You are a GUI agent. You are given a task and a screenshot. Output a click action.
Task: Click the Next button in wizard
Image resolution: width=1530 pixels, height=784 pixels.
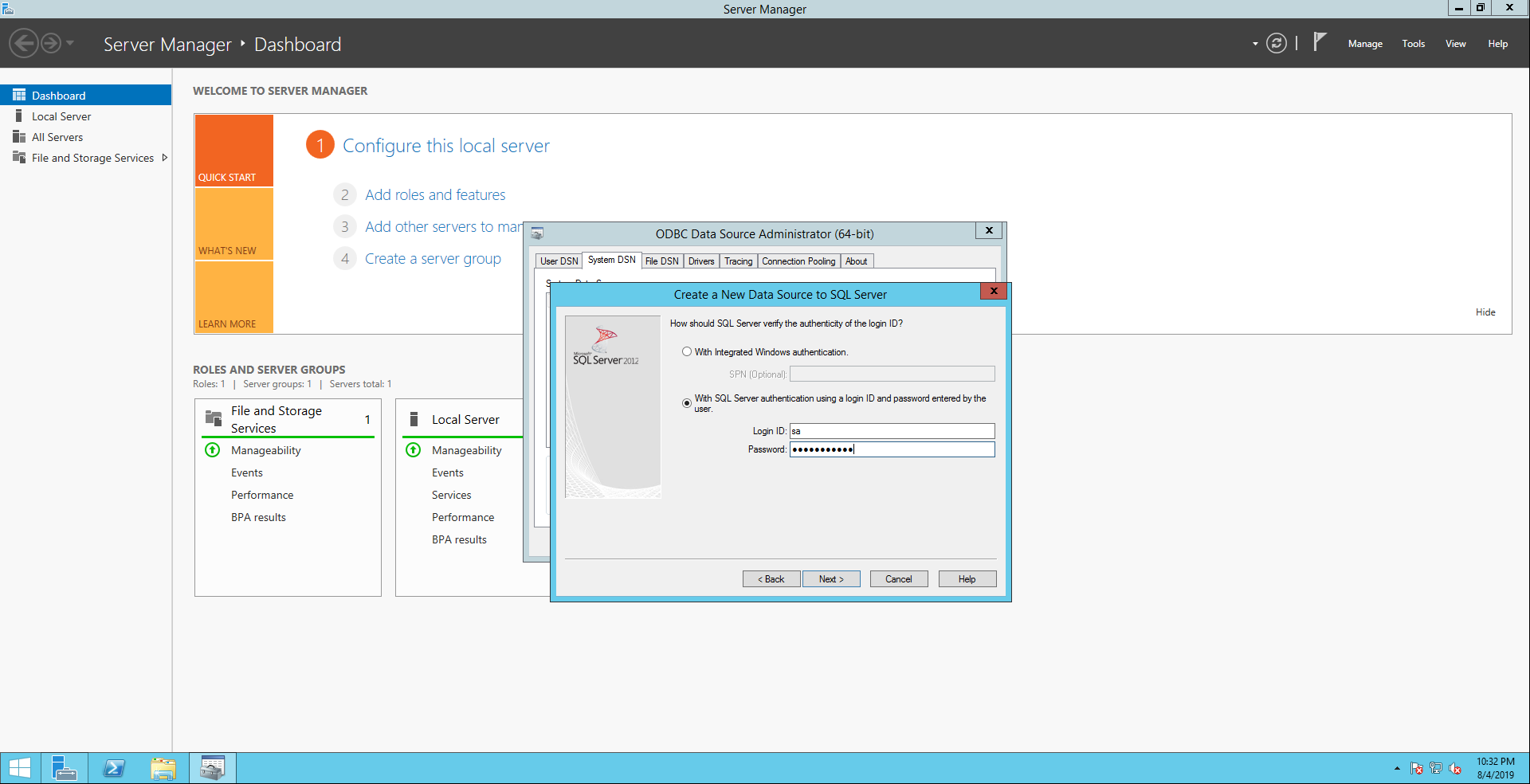point(831,579)
